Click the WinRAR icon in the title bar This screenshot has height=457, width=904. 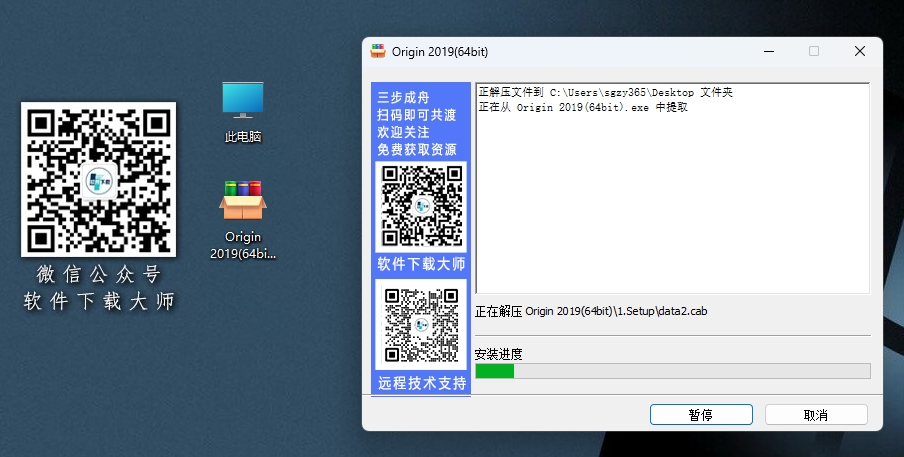point(378,51)
